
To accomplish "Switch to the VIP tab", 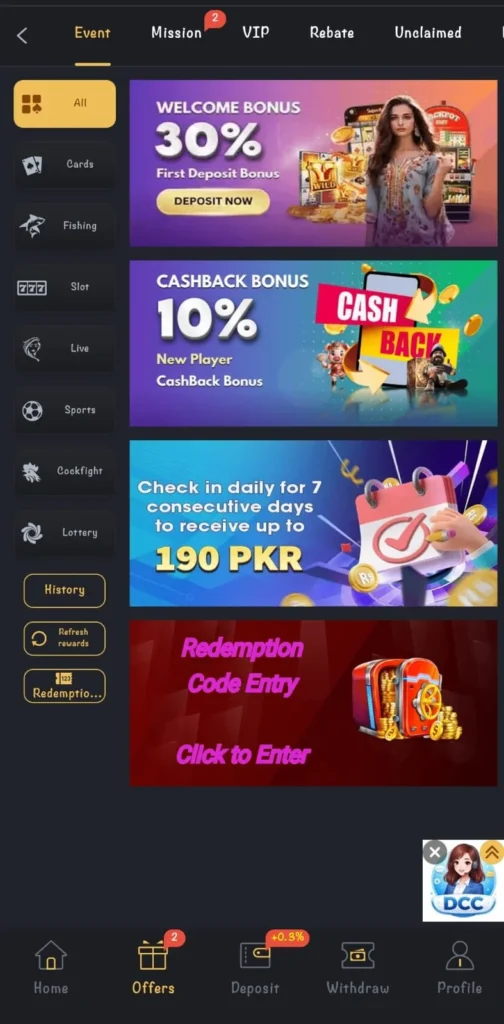I will coord(255,33).
